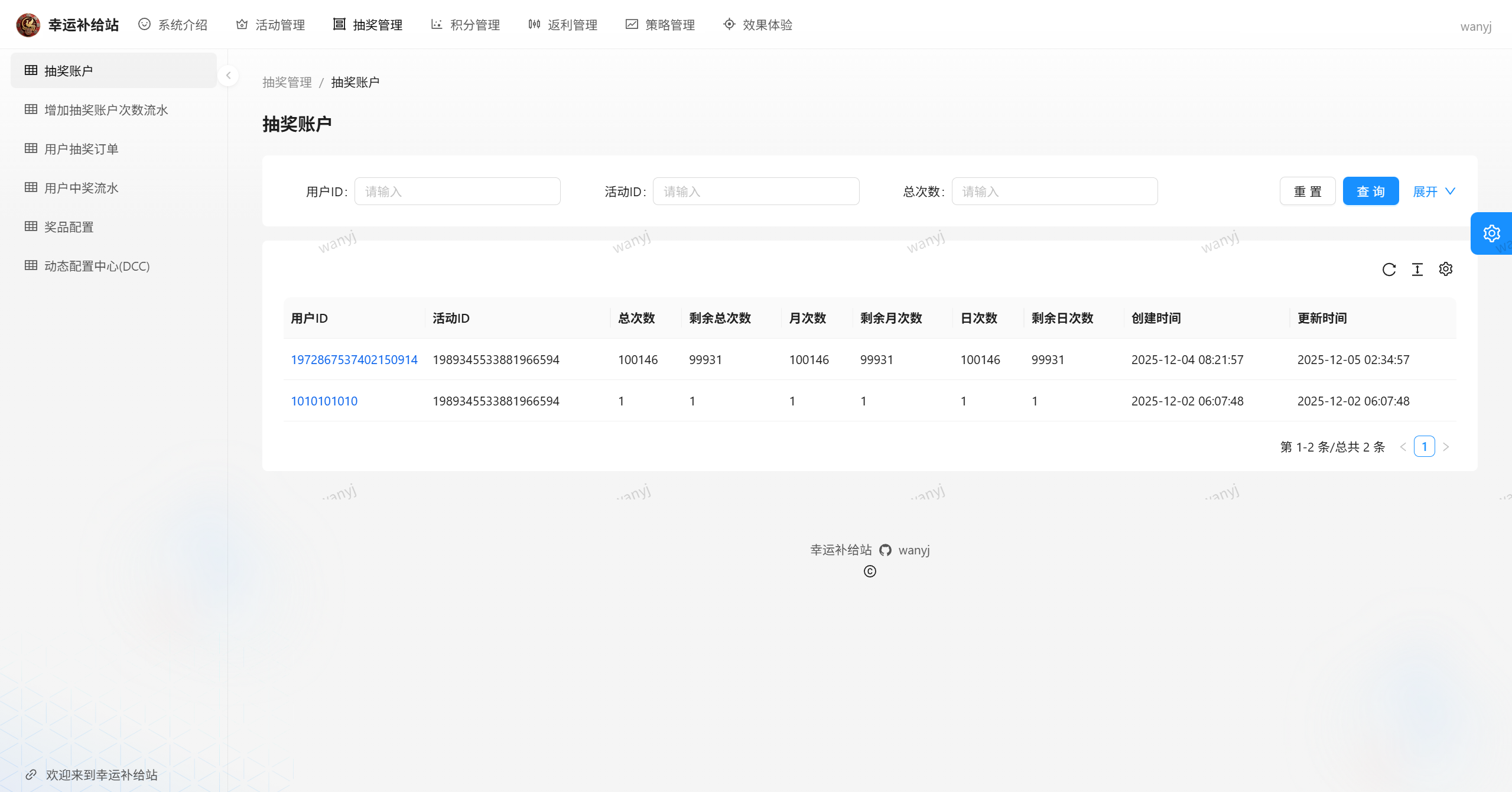Click the 重置 reset button
Screen dimensions: 1512x792
(1307, 191)
